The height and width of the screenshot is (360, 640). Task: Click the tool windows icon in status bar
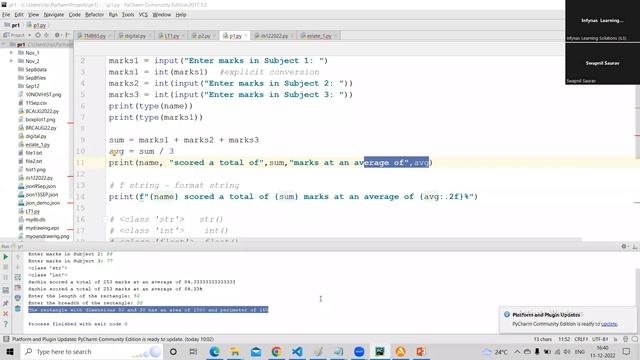(x=6, y=339)
